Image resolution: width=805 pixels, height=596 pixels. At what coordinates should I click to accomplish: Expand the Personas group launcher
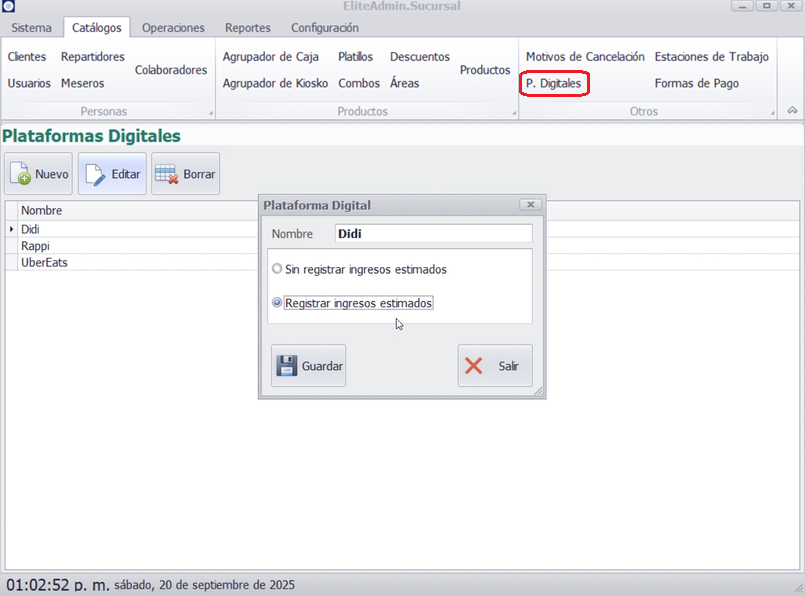coord(210,113)
